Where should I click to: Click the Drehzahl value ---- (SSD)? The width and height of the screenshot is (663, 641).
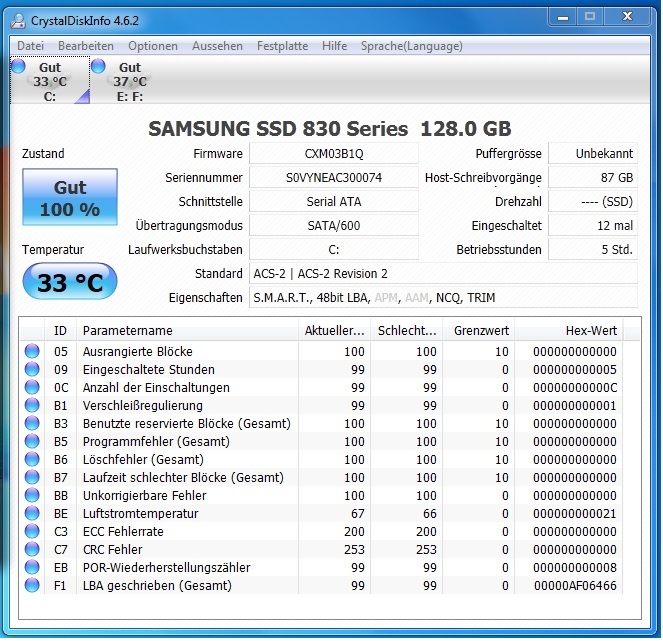(593, 202)
